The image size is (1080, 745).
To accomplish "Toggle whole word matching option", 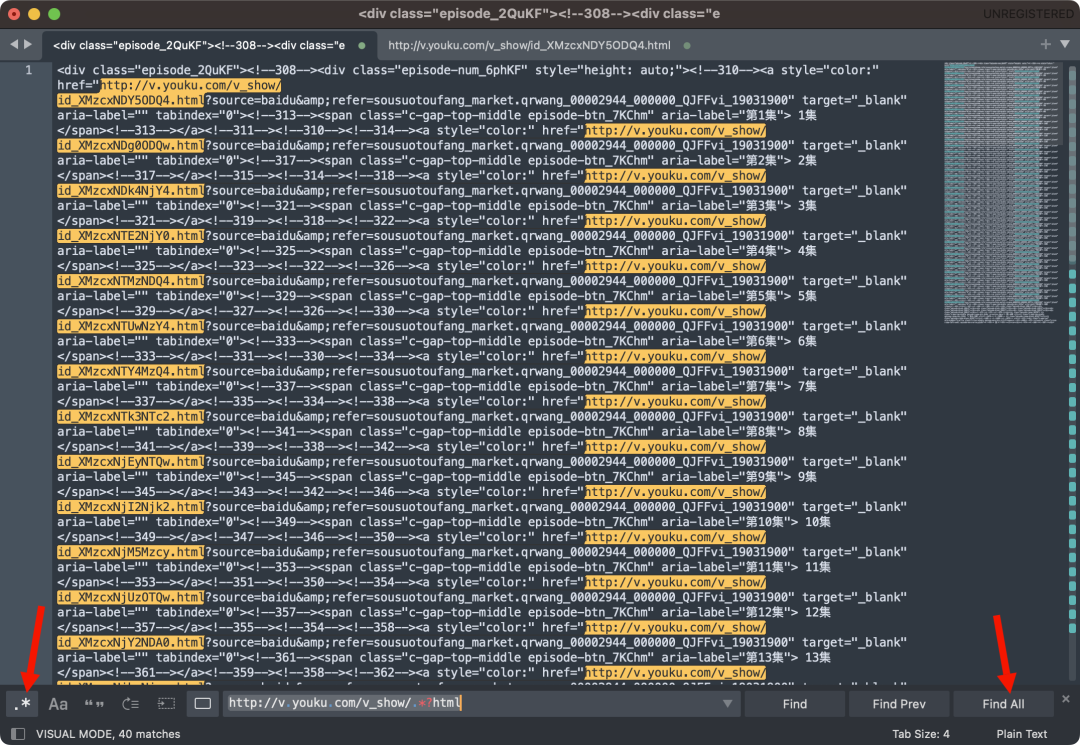I will click(94, 704).
